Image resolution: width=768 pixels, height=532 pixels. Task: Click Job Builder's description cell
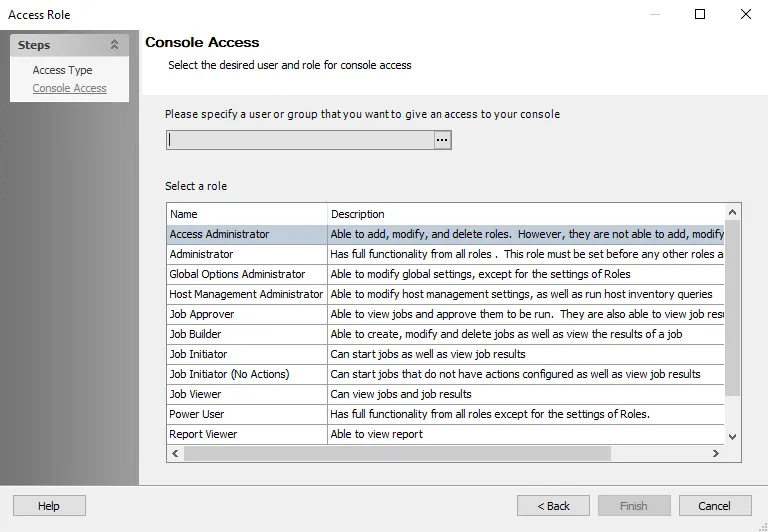[x=526, y=334]
